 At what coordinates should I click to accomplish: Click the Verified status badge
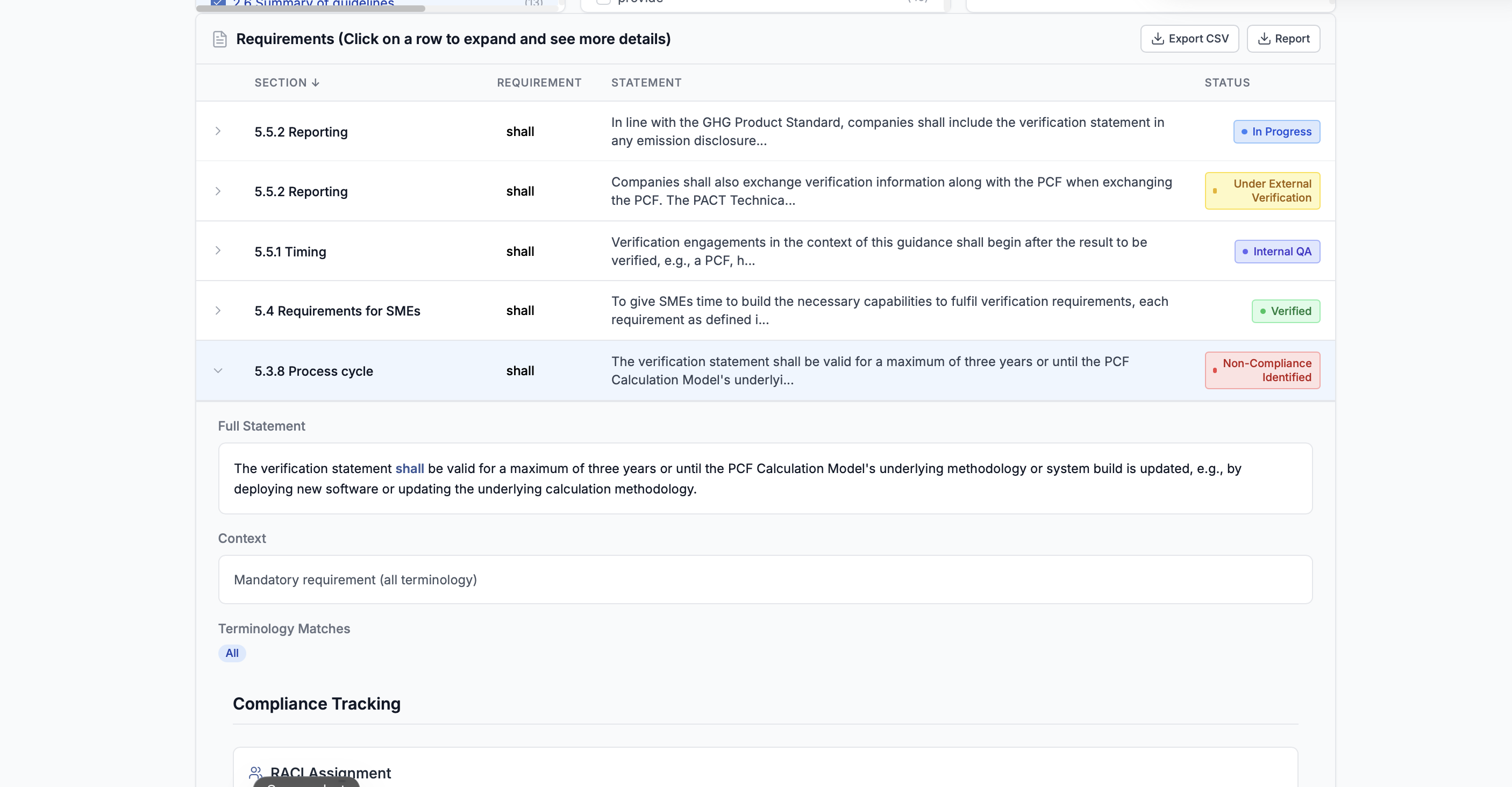[x=1286, y=311]
